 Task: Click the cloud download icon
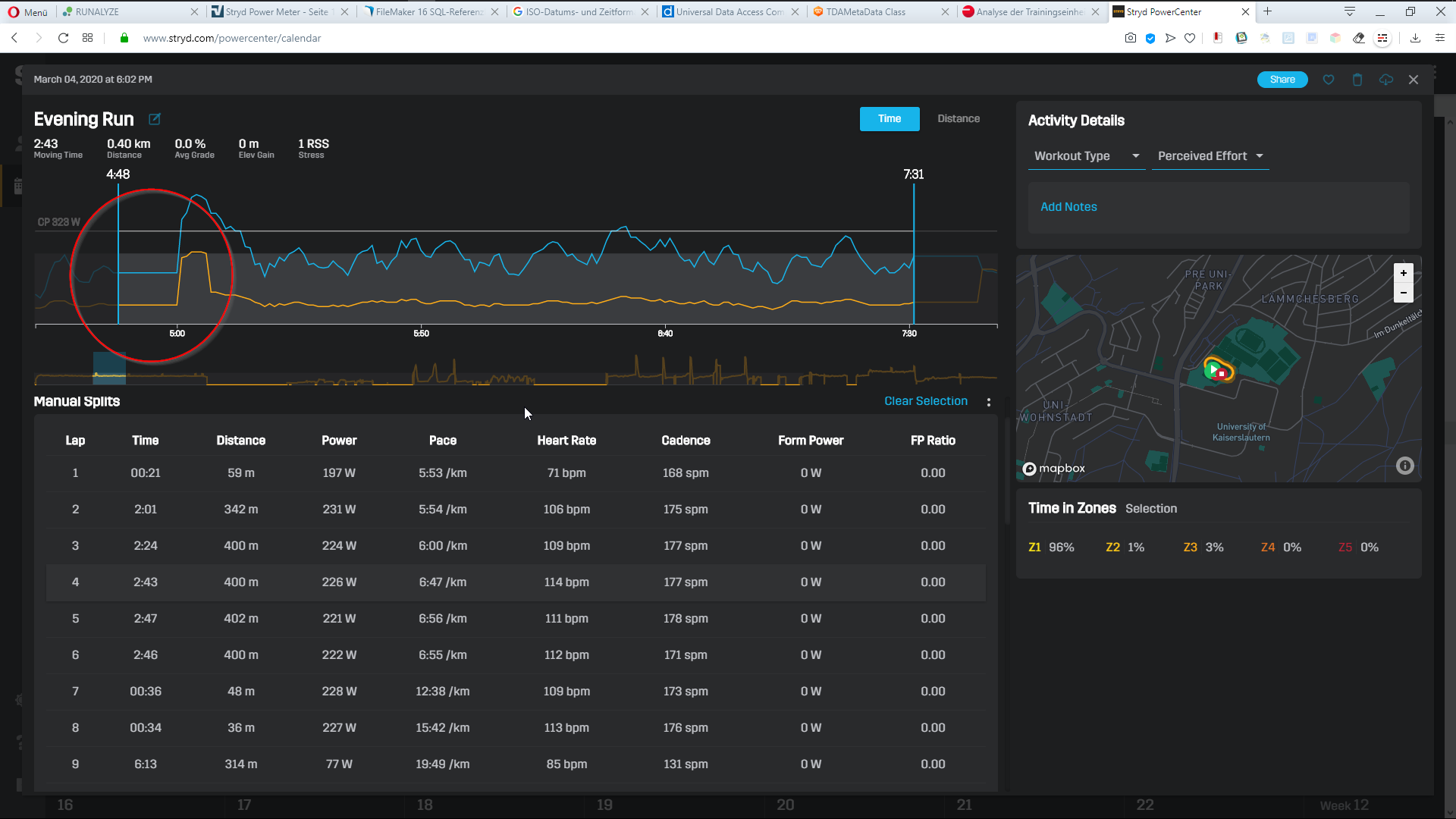(1386, 80)
